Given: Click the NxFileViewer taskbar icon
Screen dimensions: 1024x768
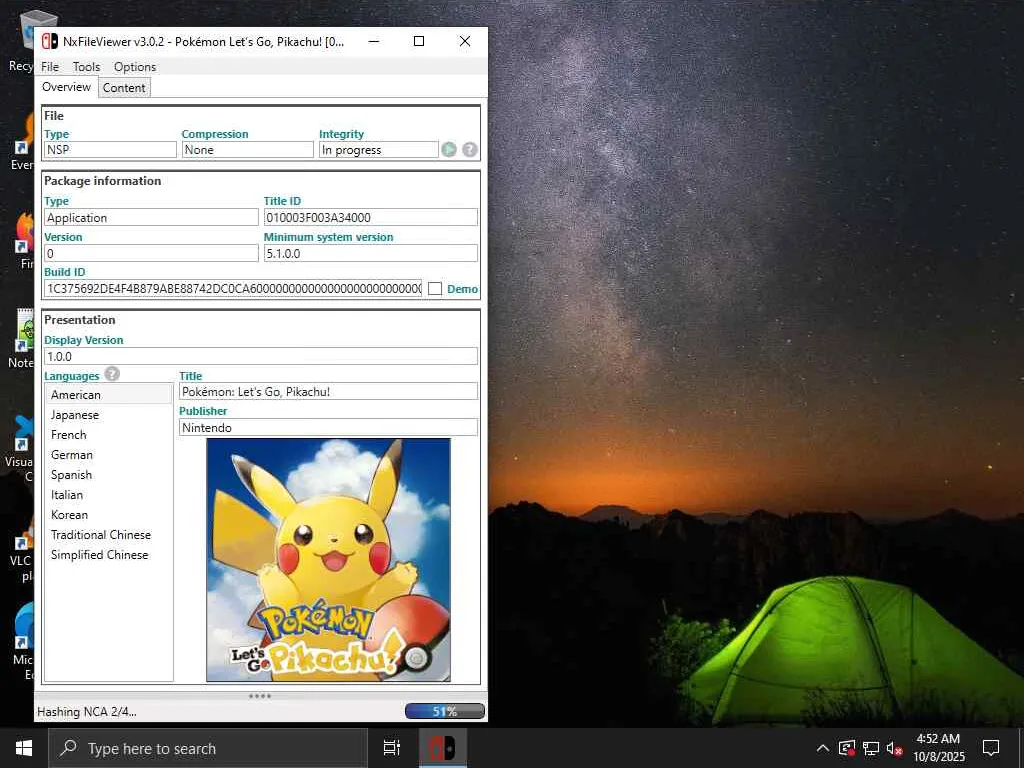Looking at the screenshot, I should click(x=442, y=748).
